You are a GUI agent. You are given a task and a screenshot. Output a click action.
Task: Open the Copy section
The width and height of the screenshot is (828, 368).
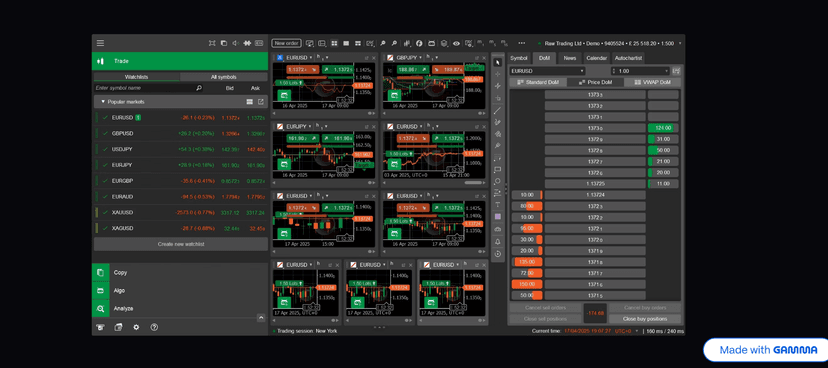(180, 272)
